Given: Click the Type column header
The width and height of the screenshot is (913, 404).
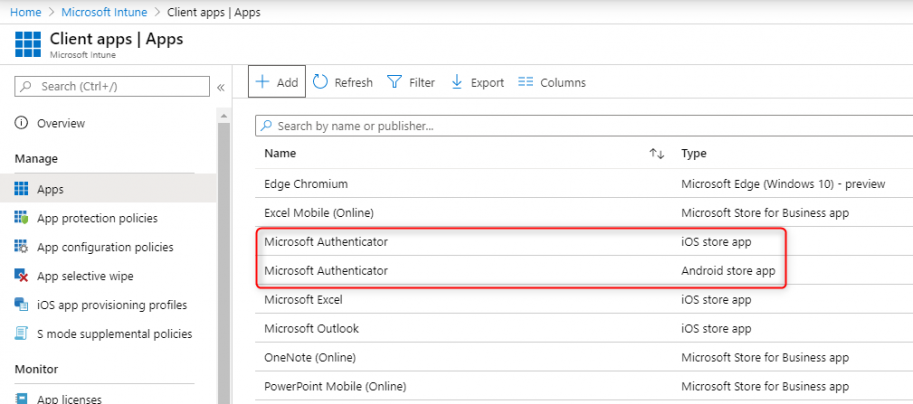Looking at the screenshot, I should point(693,154).
